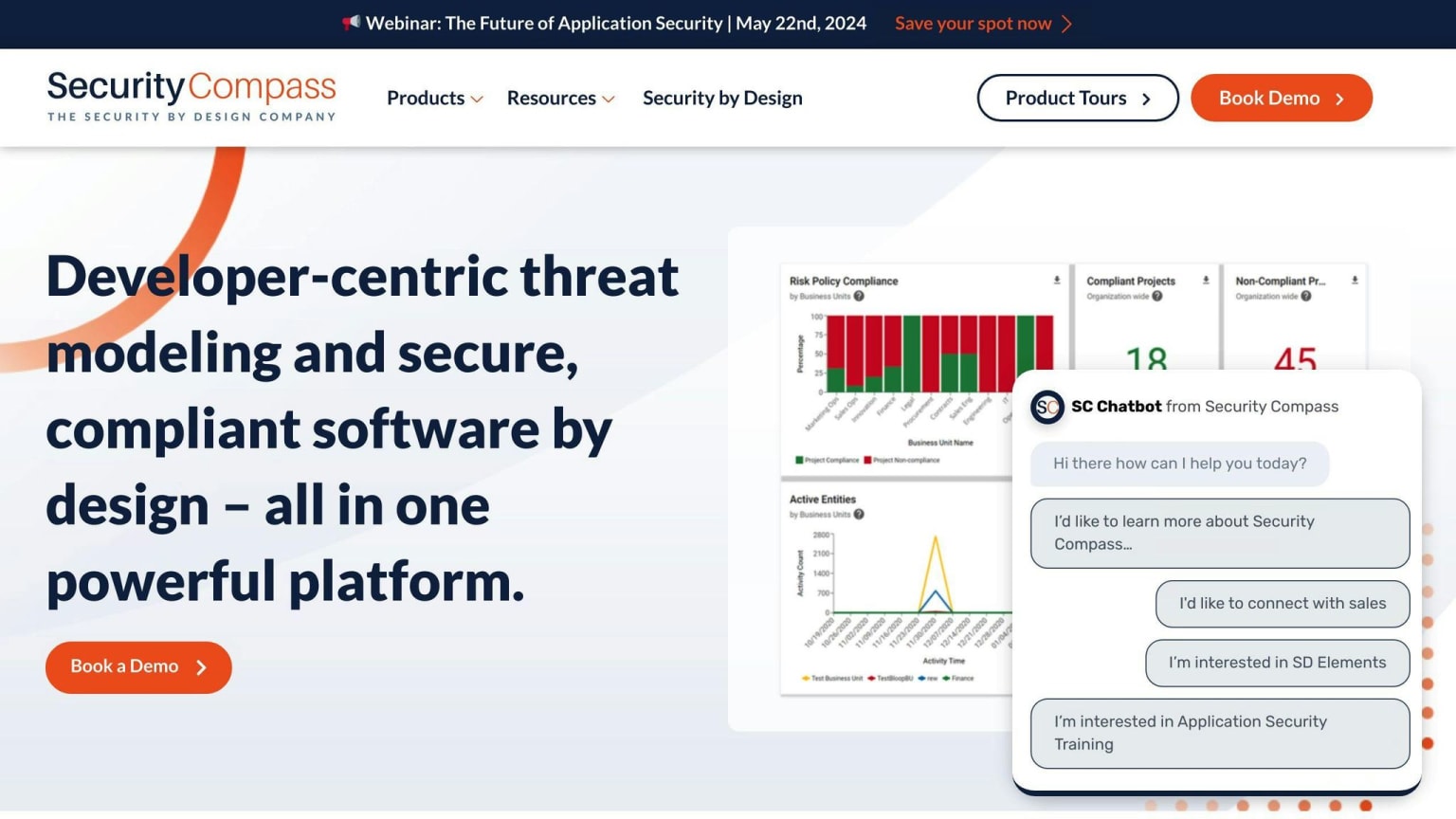Open help icon beside Risk Policy Business Units
This screenshot has height=819, width=1456.
(x=859, y=296)
